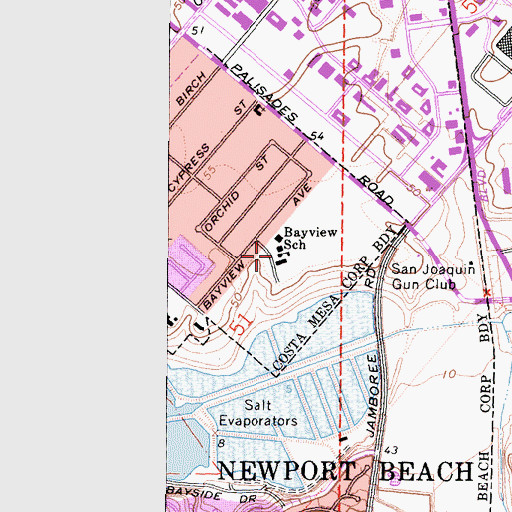Image resolution: width=512 pixels, height=512 pixels.
Task: Click the BAYSIDE DR street label
Action: pos(211,494)
